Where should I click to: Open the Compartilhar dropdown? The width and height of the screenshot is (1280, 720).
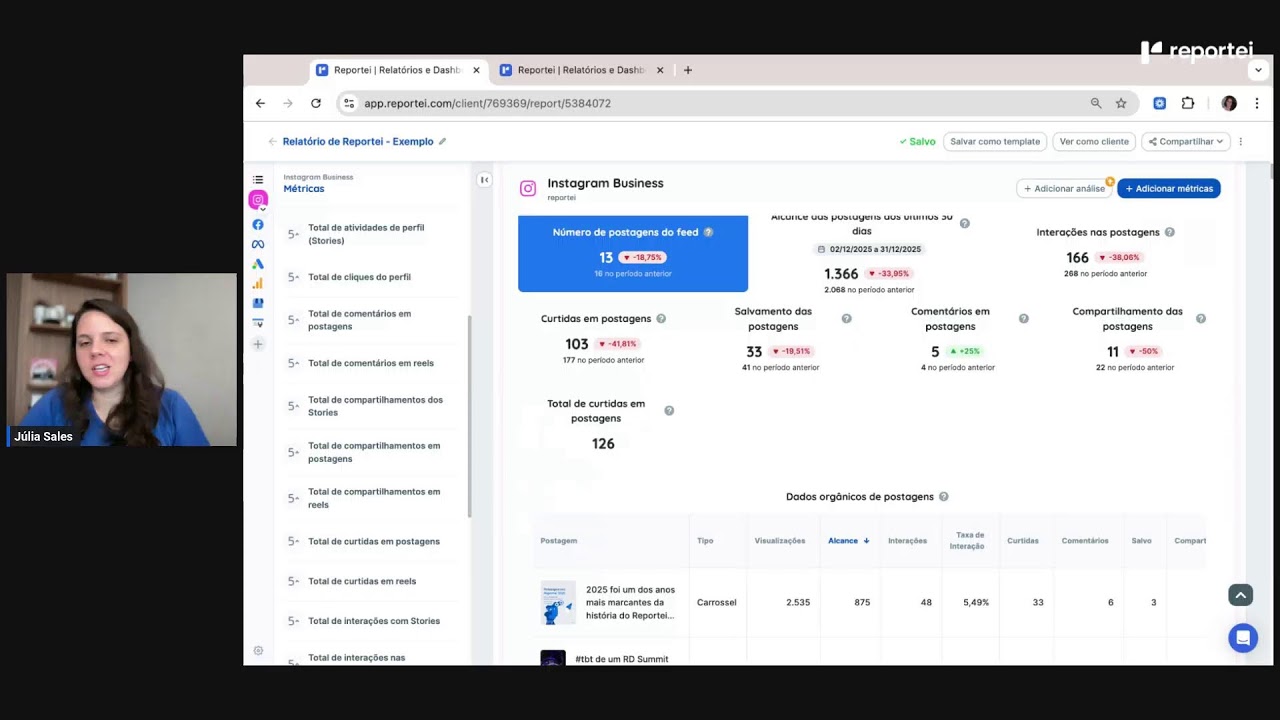pos(1185,142)
